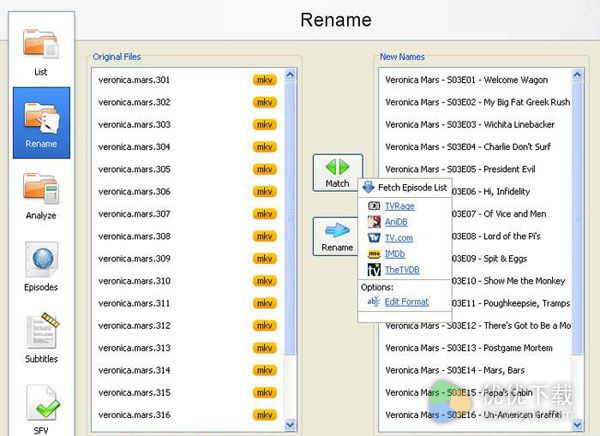Viewport: 600px width, 436px height.
Task: Open the SFV checksum panel
Action: pyautogui.click(x=41, y=409)
